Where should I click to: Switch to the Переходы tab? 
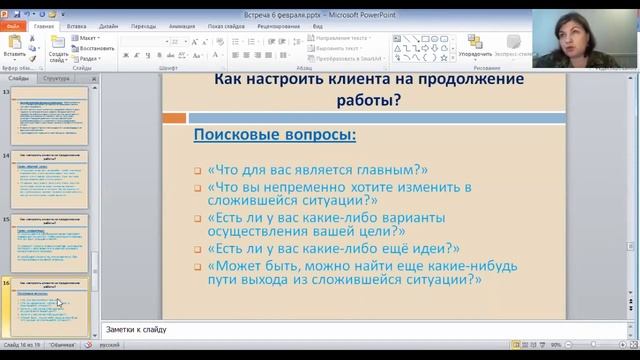(143, 26)
